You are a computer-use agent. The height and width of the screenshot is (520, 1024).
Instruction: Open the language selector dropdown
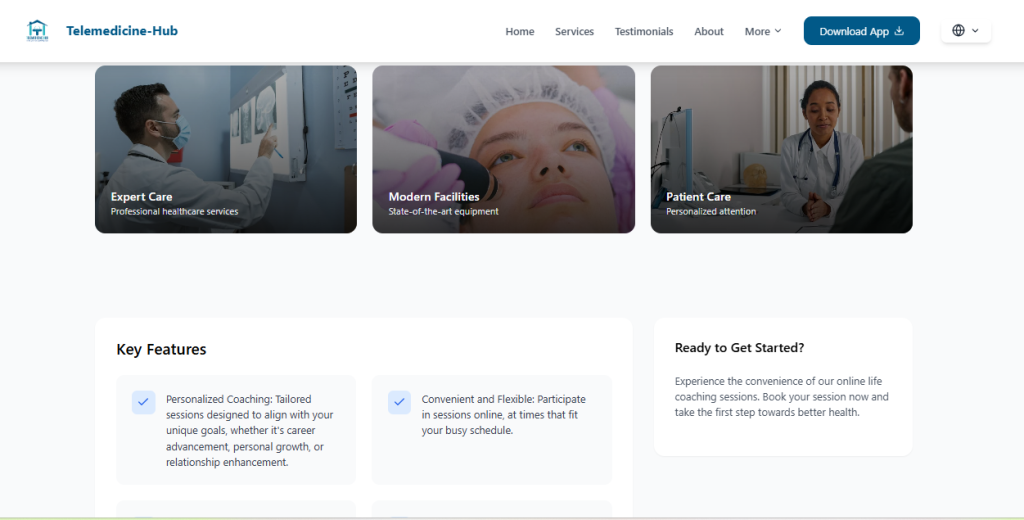point(966,31)
